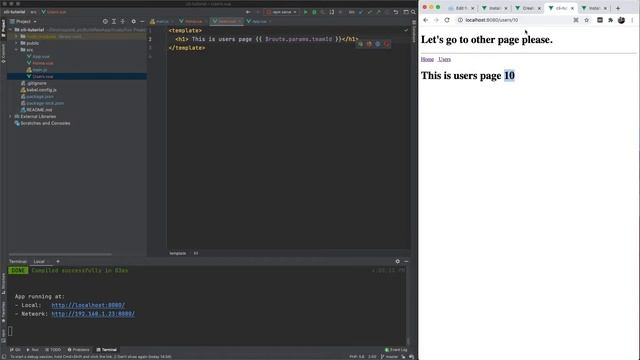Hide the Terminal panel with the minus icon
Viewport: 640px width, 360px height.
[x=406, y=262]
